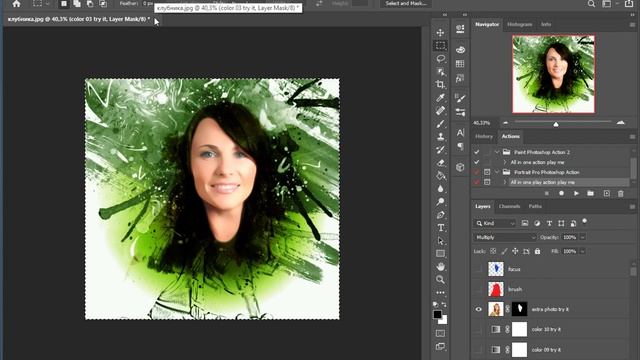Toggle Lock transparent pixels
This screenshot has height=360, width=640.
493,251
